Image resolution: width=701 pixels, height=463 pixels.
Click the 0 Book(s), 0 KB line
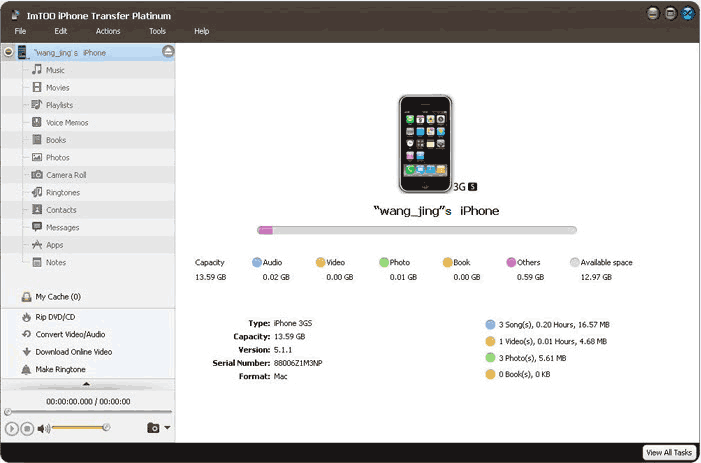click(x=524, y=374)
